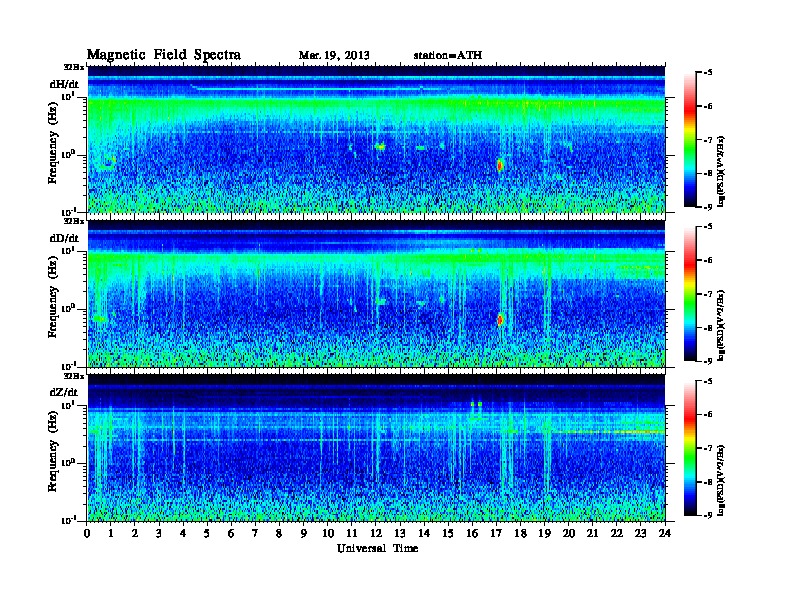The image size is (792, 612).
Task: Click hour tick label 10 on time axis
Action: pos(328,533)
